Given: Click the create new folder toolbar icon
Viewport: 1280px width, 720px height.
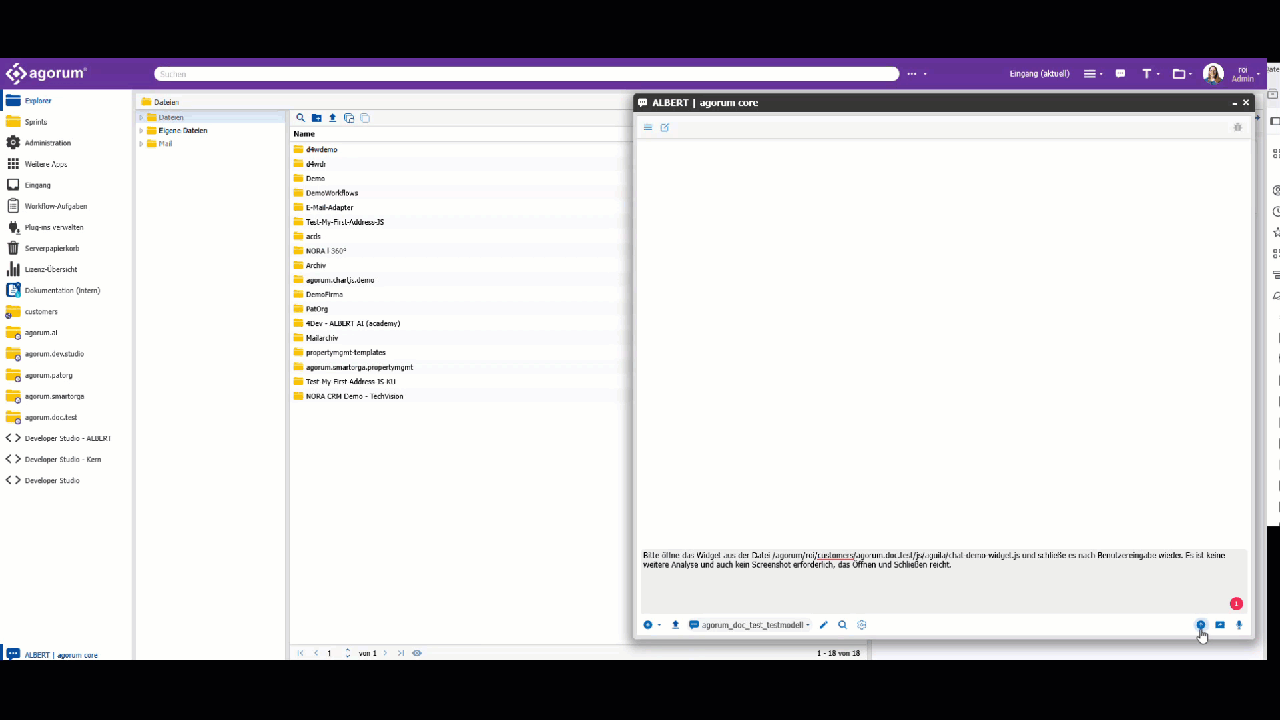Looking at the screenshot, I should pyautogui.click(x=316, y=118).
